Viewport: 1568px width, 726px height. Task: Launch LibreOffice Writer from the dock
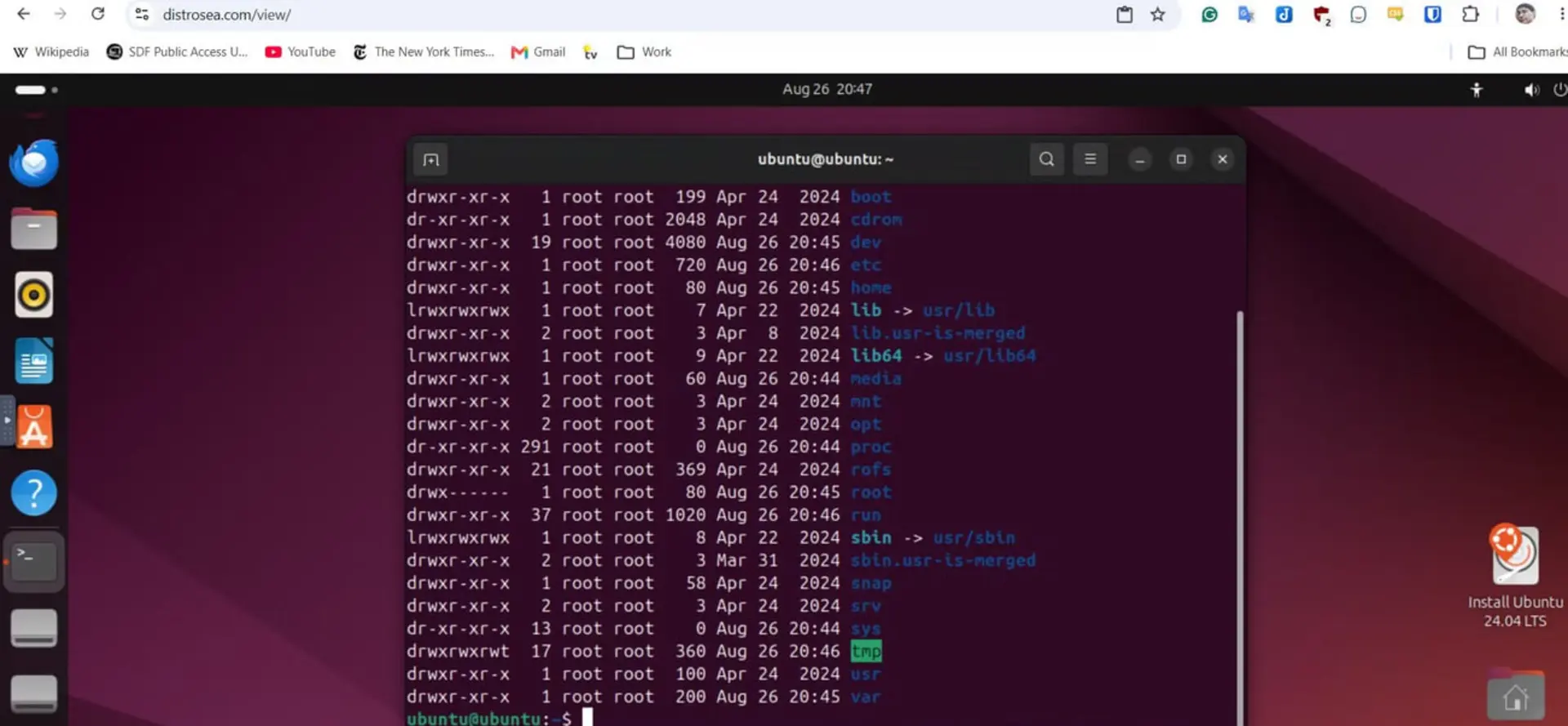(x=34, y=361)
